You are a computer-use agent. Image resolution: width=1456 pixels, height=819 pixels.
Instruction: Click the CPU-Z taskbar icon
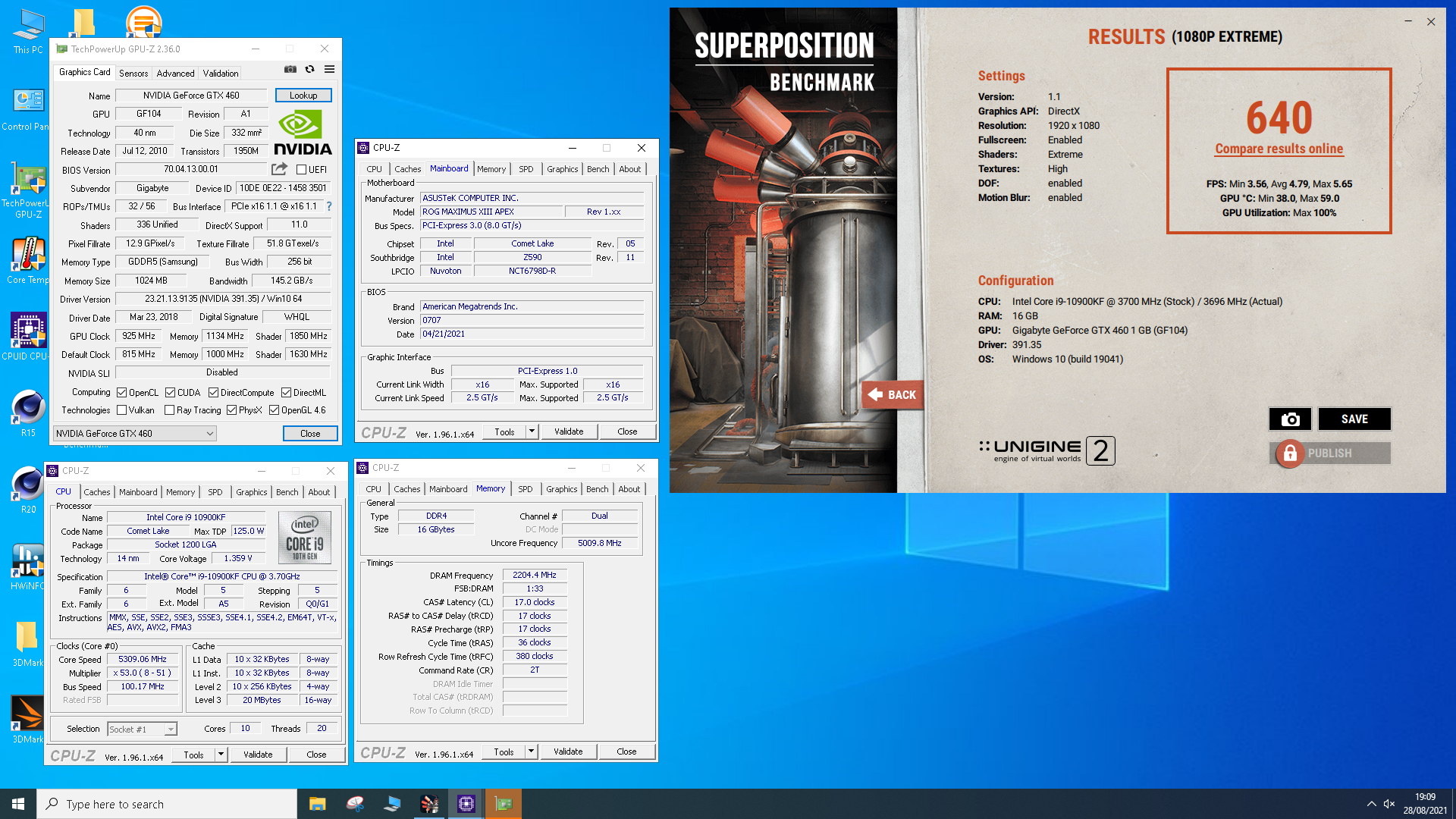point(466,804)
